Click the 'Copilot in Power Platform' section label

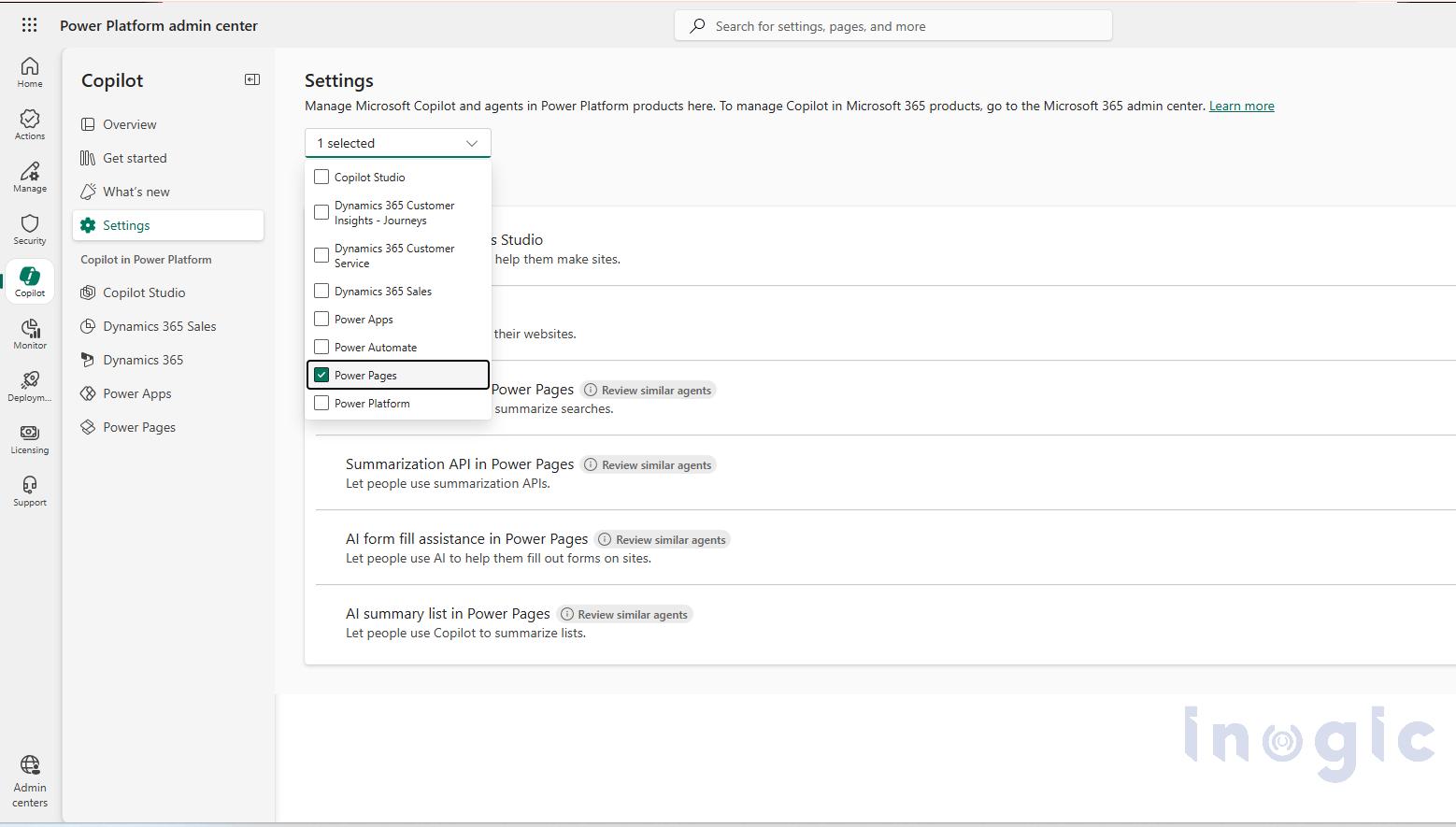click(146, 260)
